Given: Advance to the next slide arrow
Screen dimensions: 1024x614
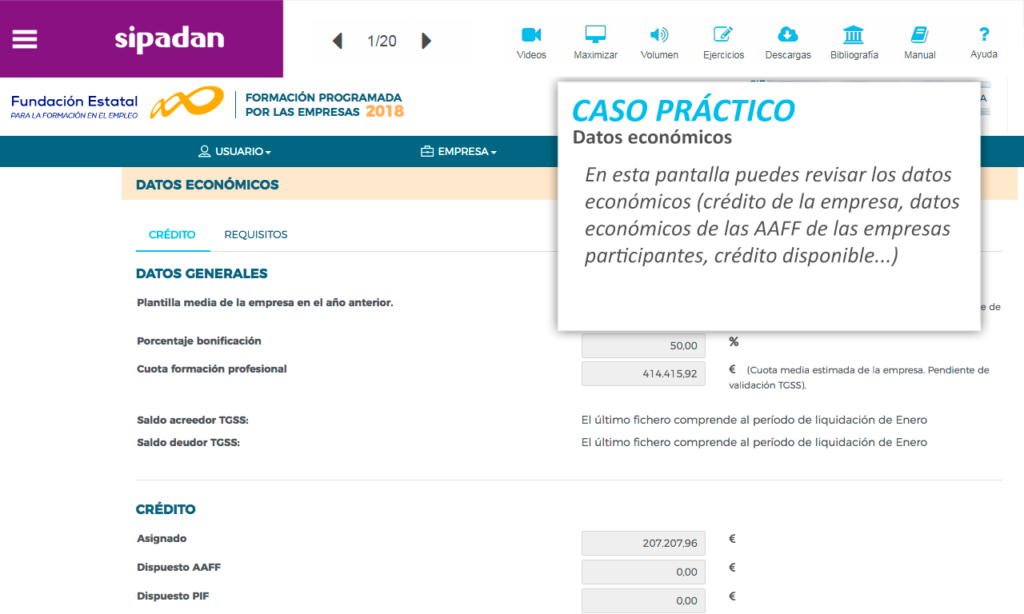Looking at the screenshot, I should click(x=427, y=41).
